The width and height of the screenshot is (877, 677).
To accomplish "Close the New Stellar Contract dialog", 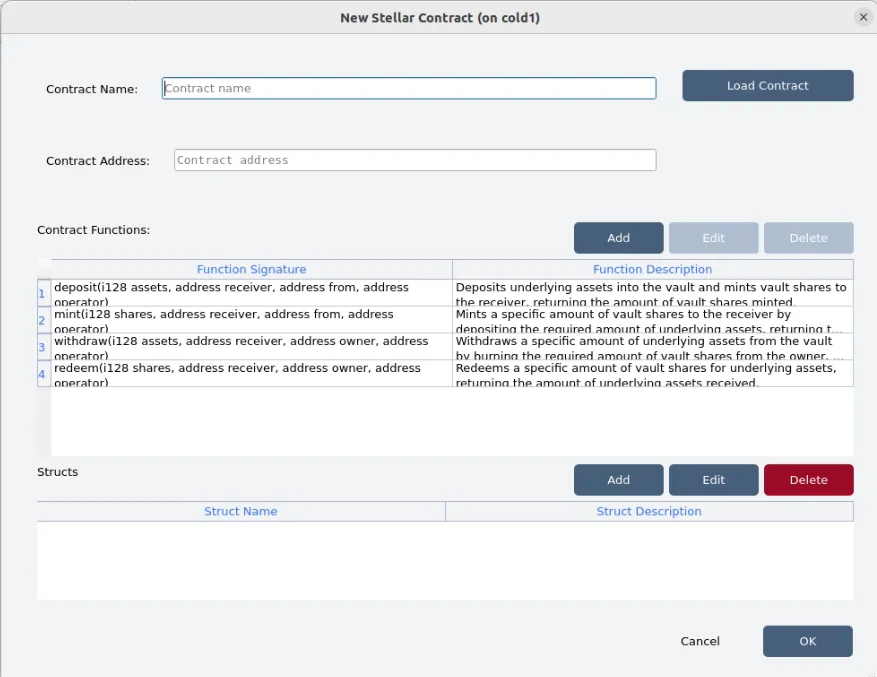I will click(863, 17).
